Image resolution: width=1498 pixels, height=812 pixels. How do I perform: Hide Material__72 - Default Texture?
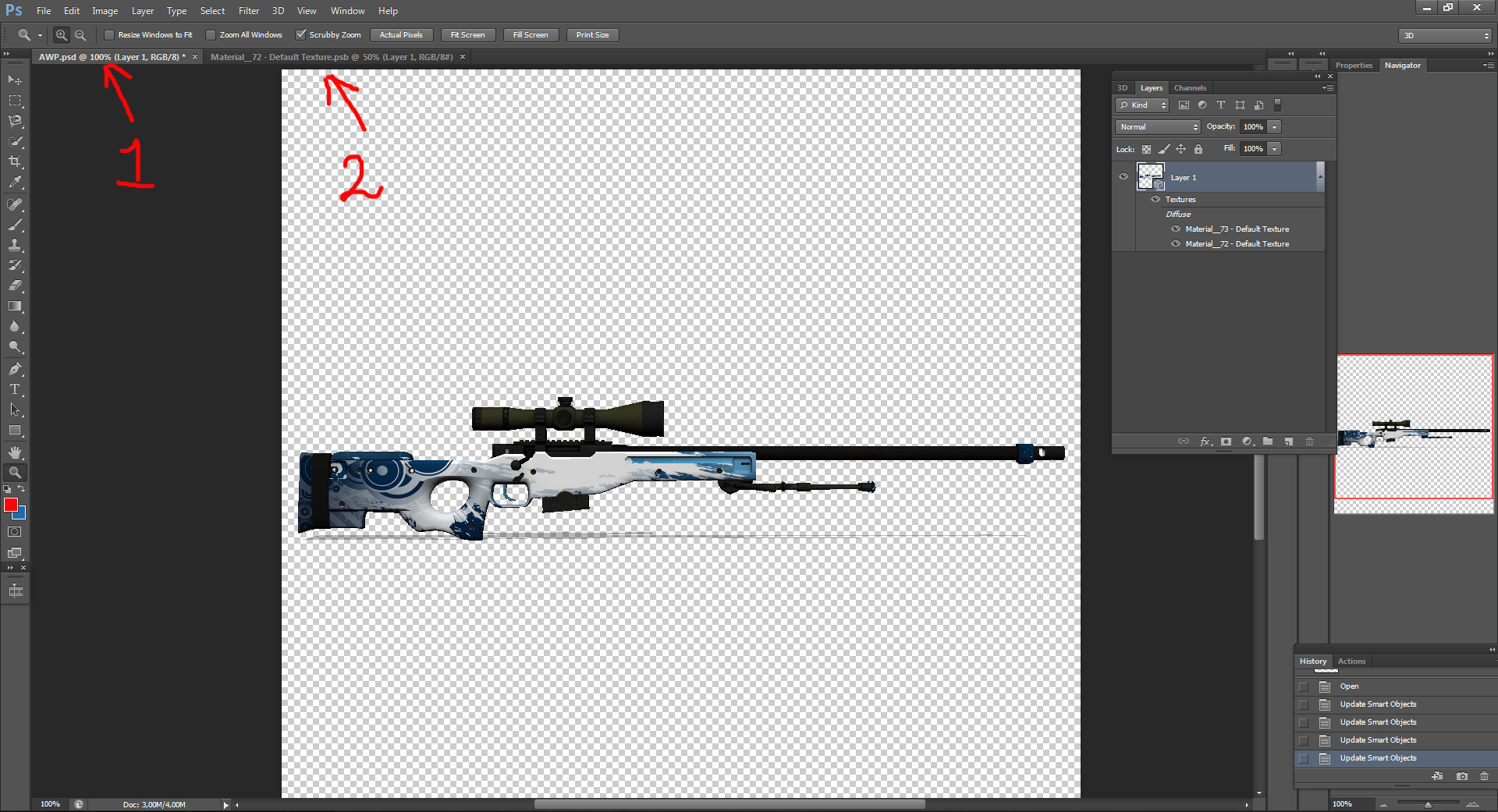coord(1176,244)
